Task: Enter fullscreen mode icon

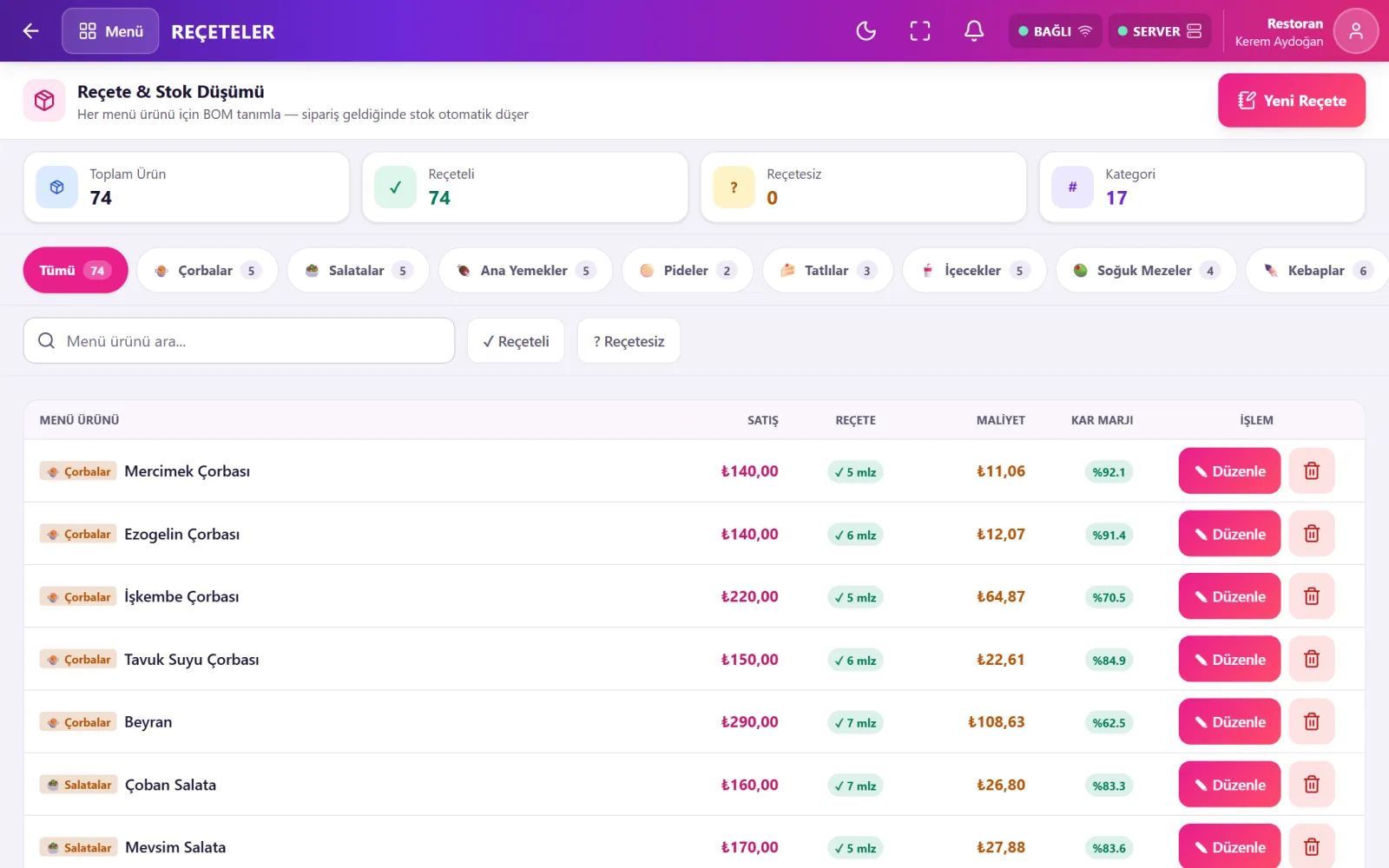Action: (x=920, y=31)
